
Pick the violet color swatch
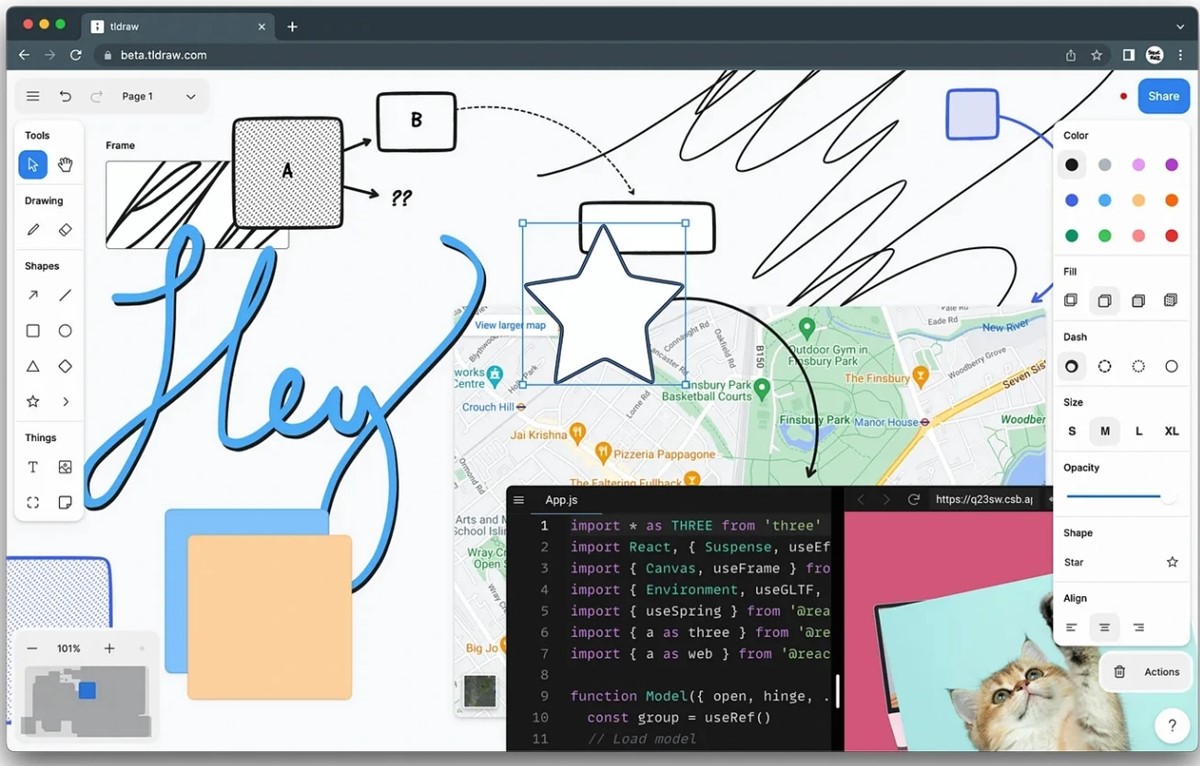pos(1171,164)
